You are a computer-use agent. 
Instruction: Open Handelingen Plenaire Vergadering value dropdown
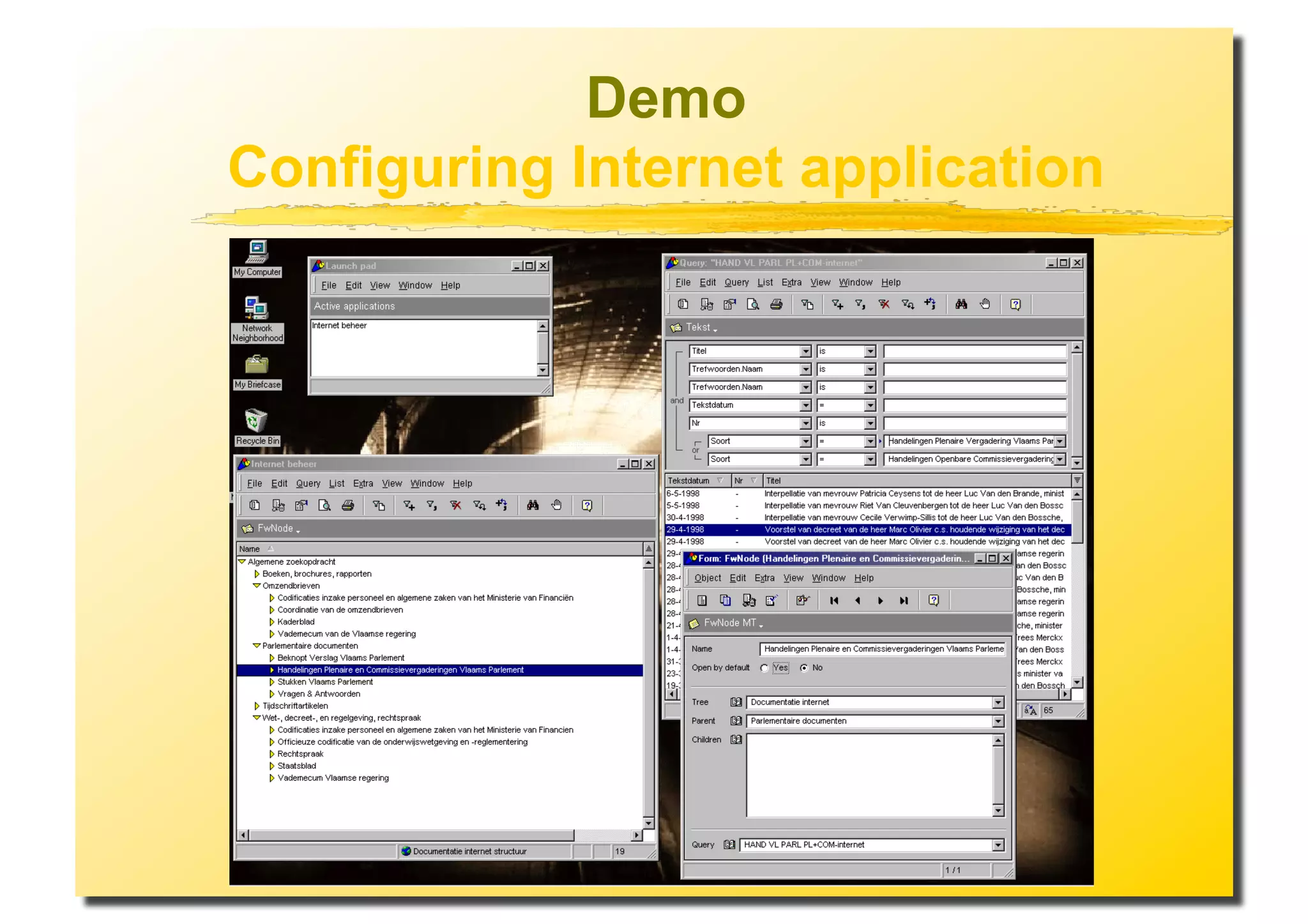1060,441
